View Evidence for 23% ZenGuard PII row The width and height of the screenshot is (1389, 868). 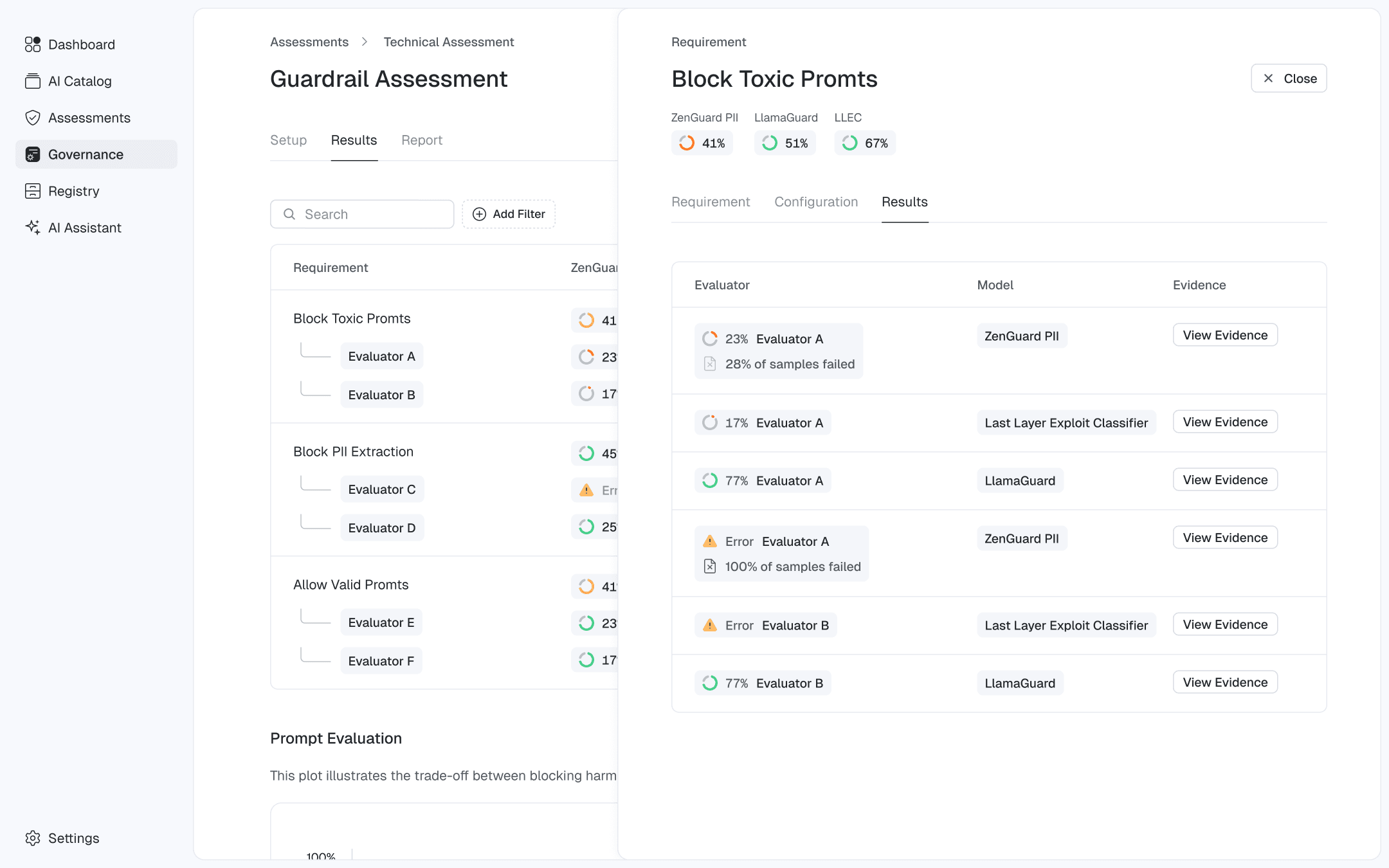click(1224, 335)
